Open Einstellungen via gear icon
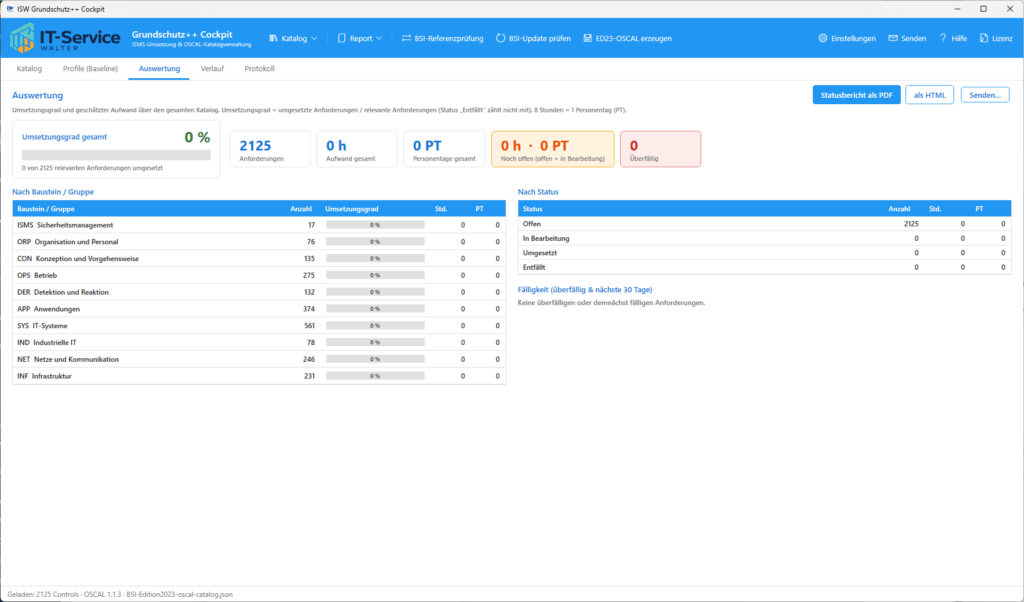The height and width of the screenshot is (602, 1024). [823, 39]
